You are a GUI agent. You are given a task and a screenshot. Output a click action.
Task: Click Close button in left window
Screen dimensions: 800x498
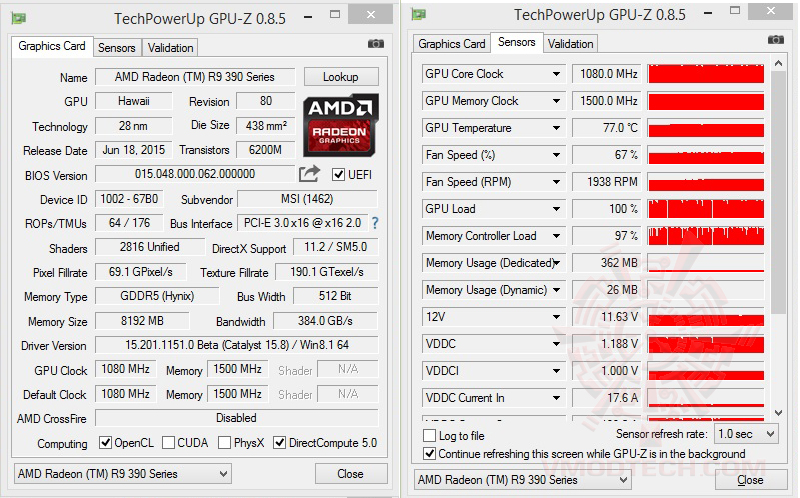[x=351, y=474]
